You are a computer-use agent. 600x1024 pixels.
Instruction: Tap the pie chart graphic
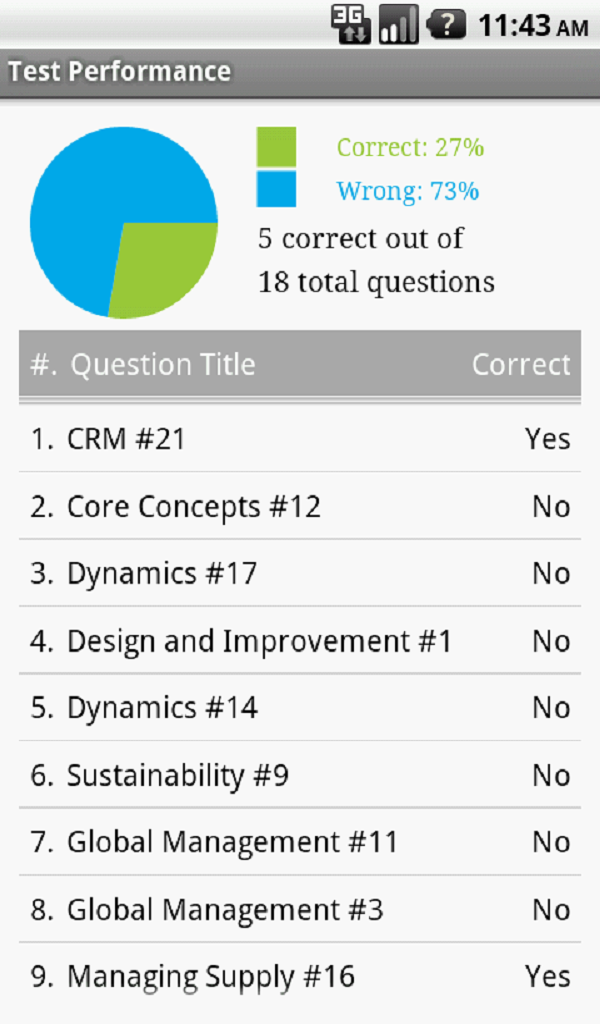124,222
